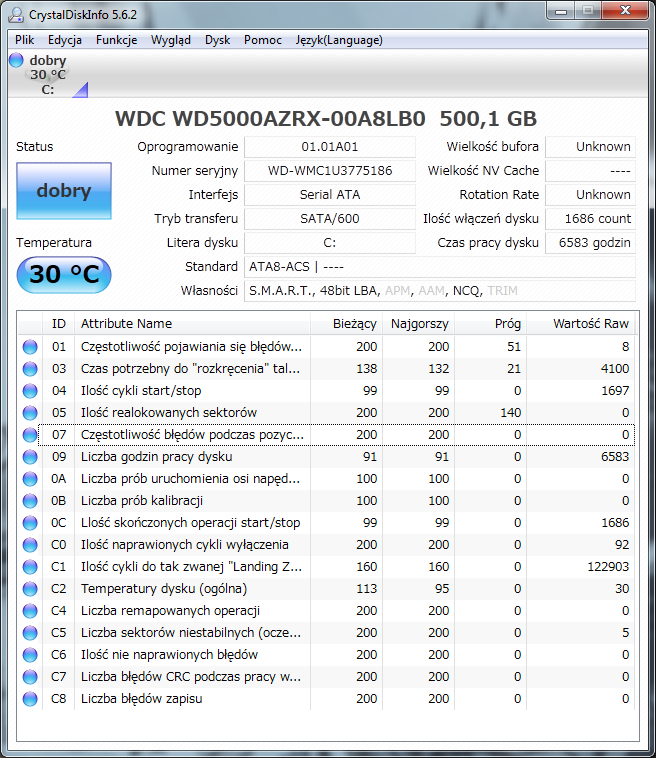The height and width of the screenshot is (758, 656).
Task: Click the status orb for attribute 0A
Action: pos(30,479)
